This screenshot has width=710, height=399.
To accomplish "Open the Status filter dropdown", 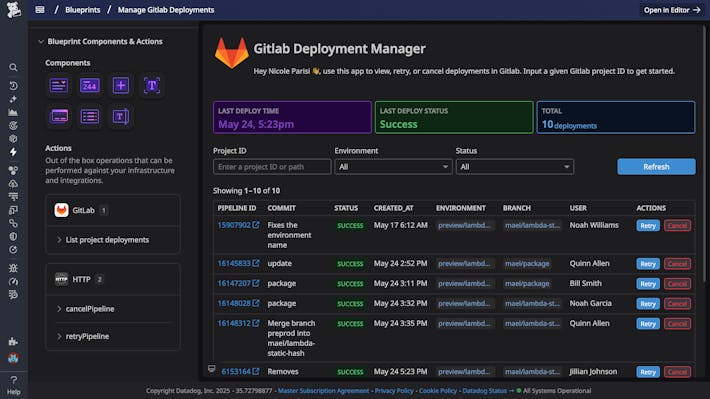I will click(514, 167).
